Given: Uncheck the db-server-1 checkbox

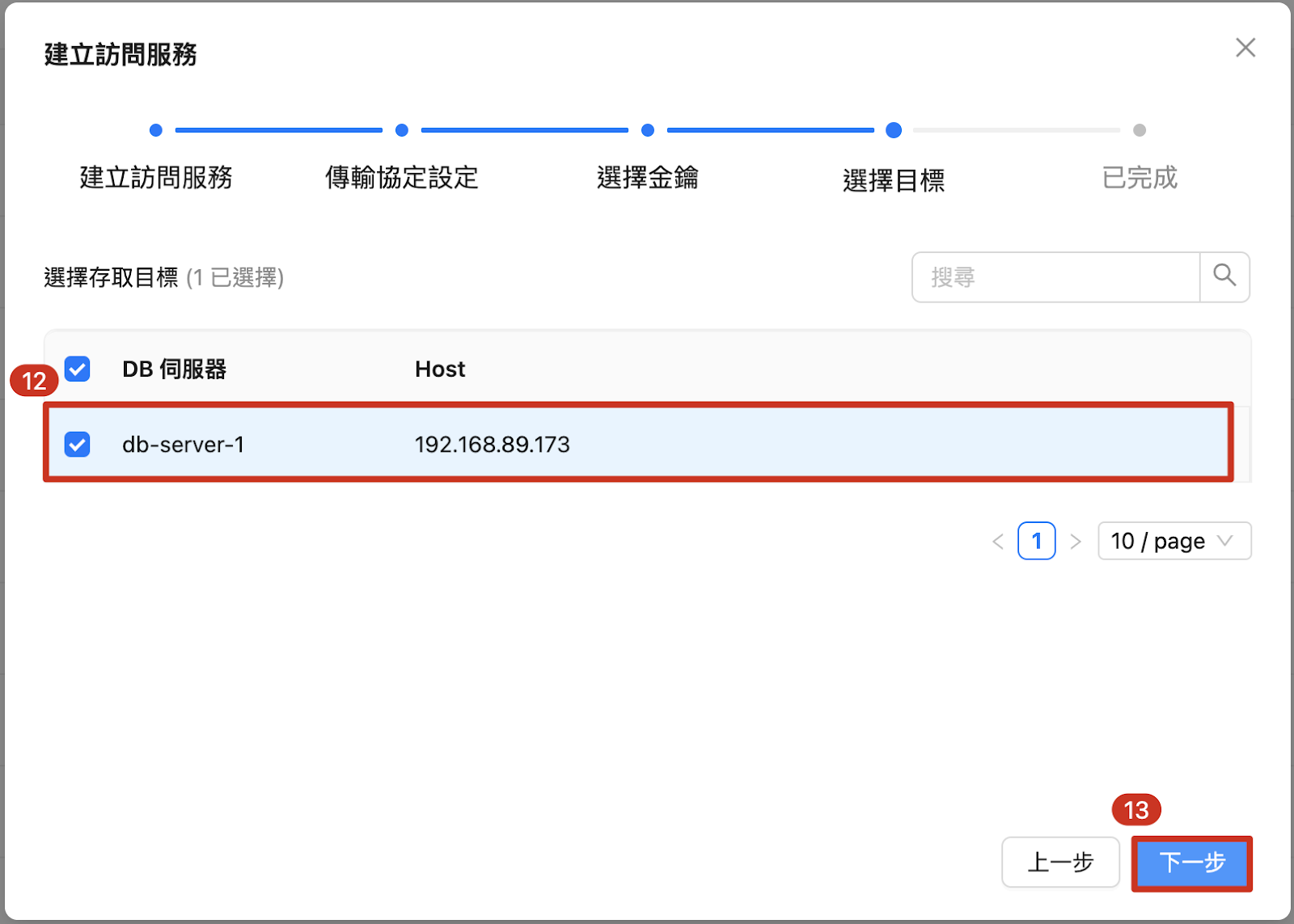Looking at the screenshot, I should coord(78,445).
